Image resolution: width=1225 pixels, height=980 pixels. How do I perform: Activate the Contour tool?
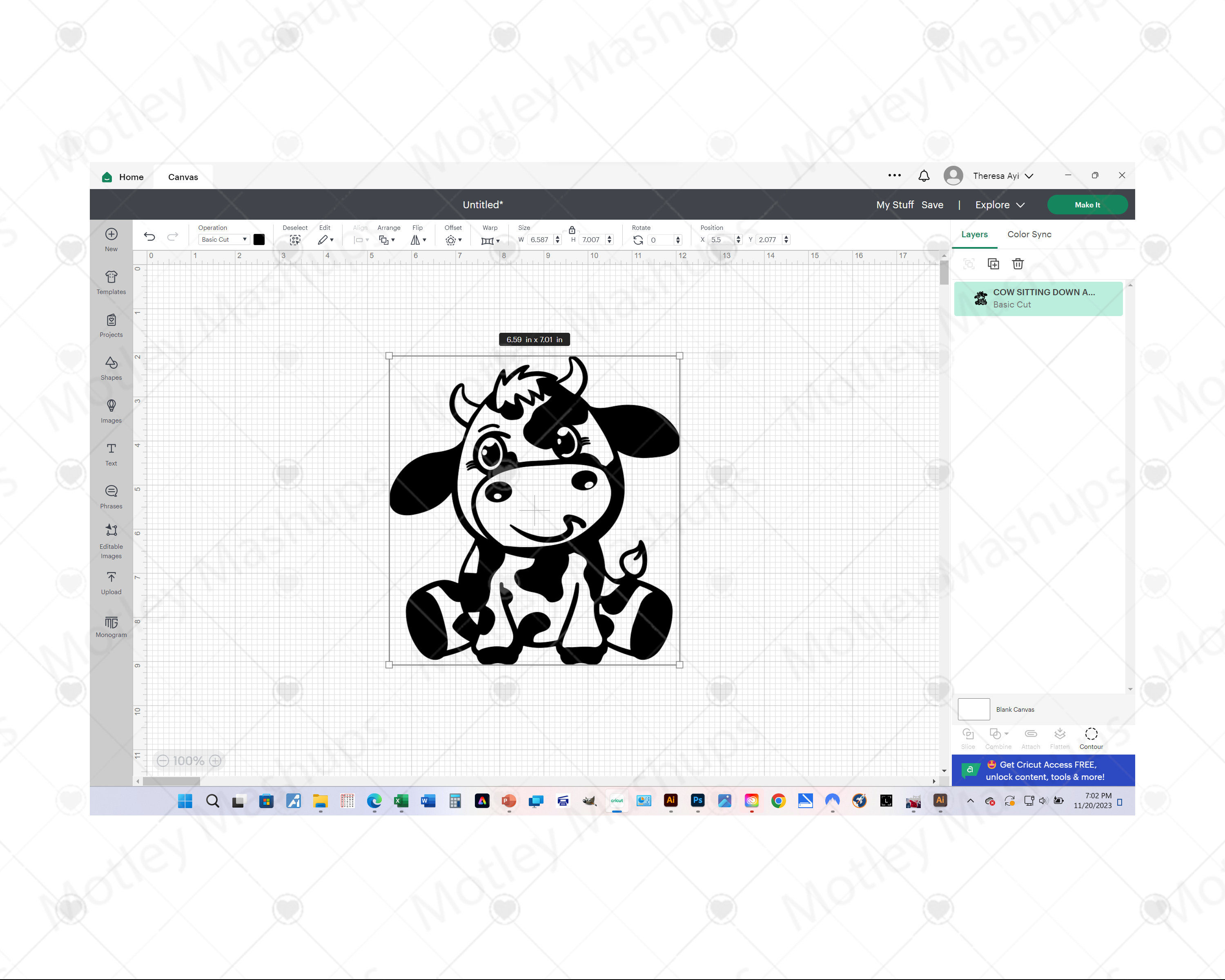click(1091, 736)
